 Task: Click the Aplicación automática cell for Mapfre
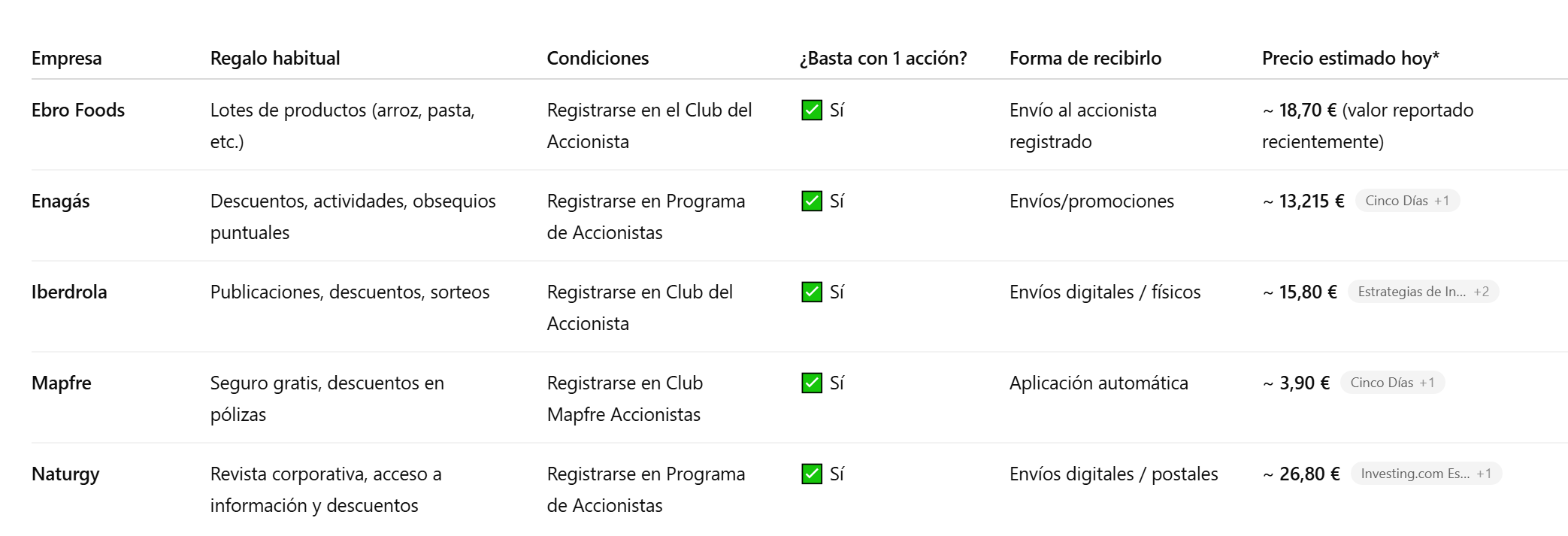1098,383
